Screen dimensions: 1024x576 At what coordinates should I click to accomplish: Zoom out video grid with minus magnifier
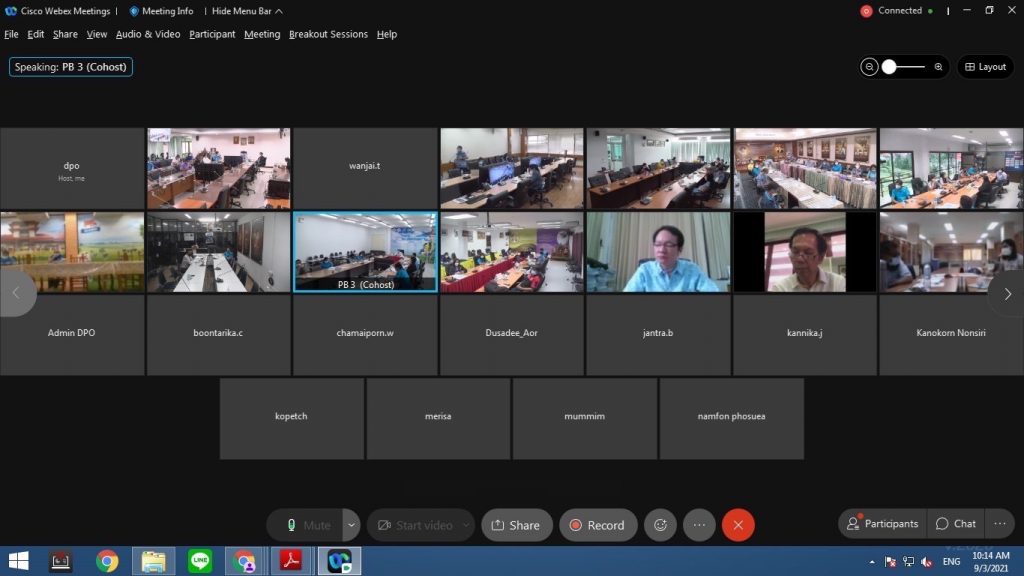(870, 67)
